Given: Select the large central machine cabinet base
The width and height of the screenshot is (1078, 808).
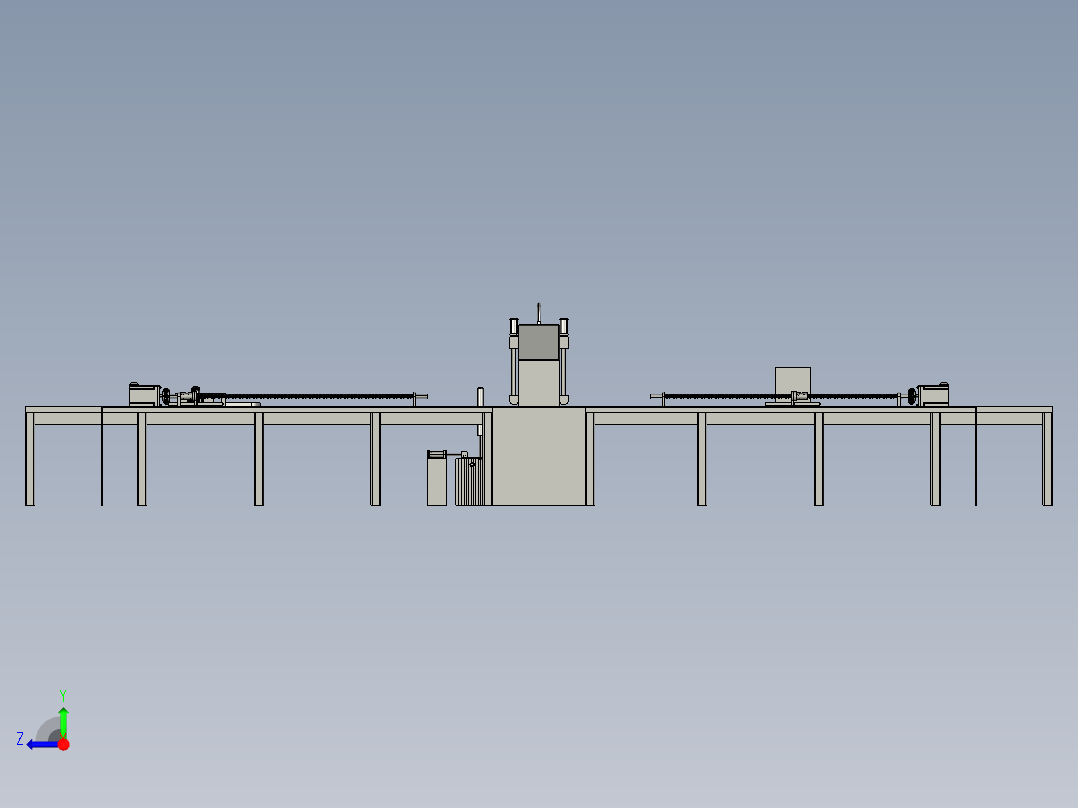Looking at the screenshot, I should pos(538,457).
